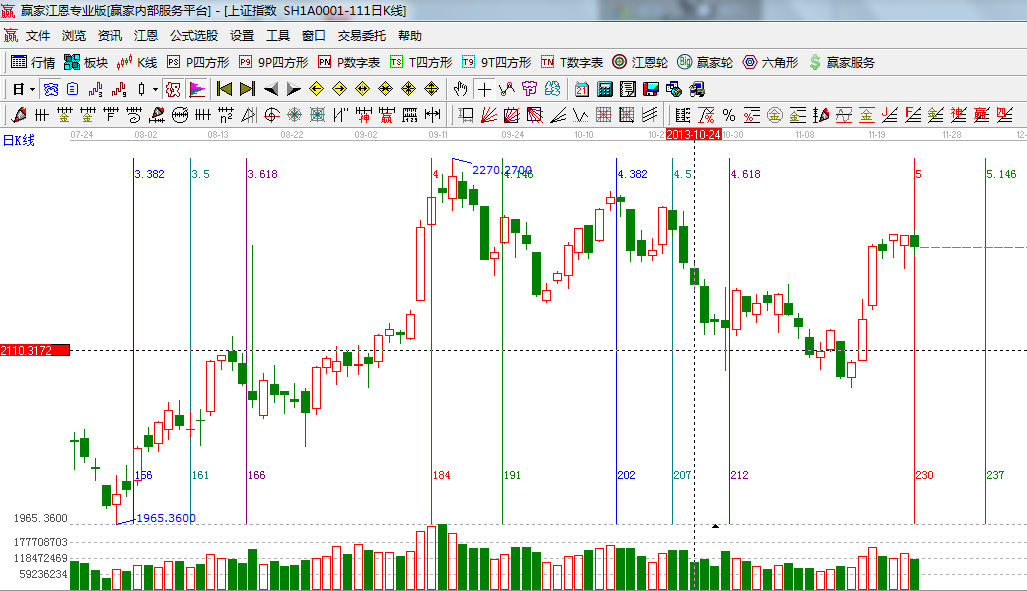Select the hand pan tool

coord(460,89)
